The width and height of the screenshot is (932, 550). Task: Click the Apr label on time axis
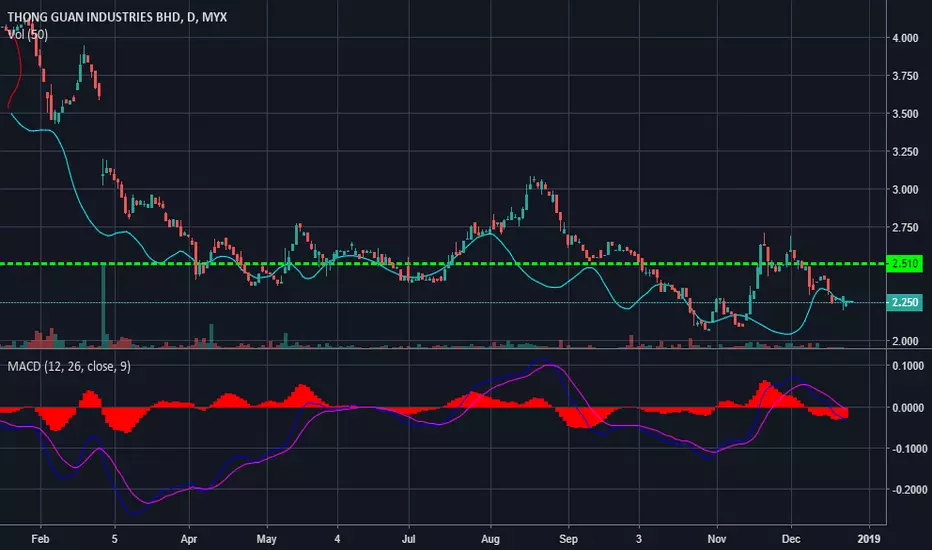[188, 539]
